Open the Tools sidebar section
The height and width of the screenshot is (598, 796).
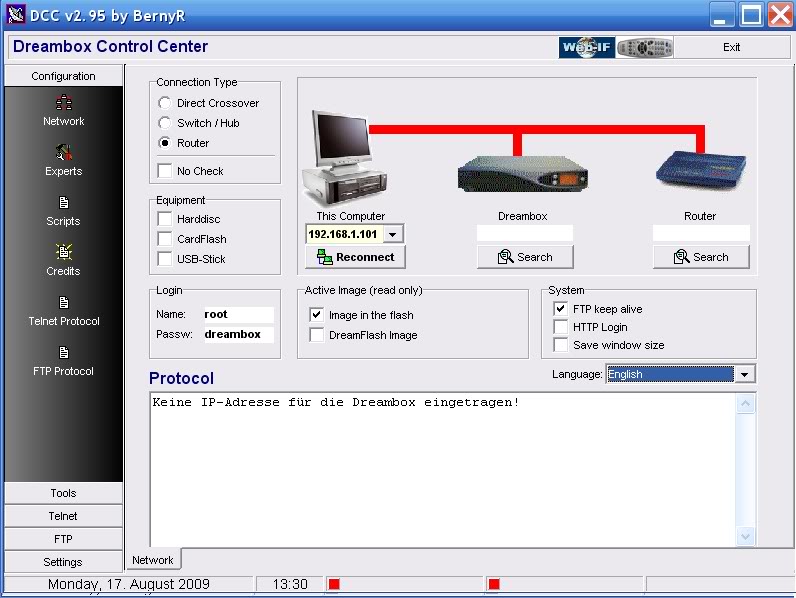tap(63, 493)
